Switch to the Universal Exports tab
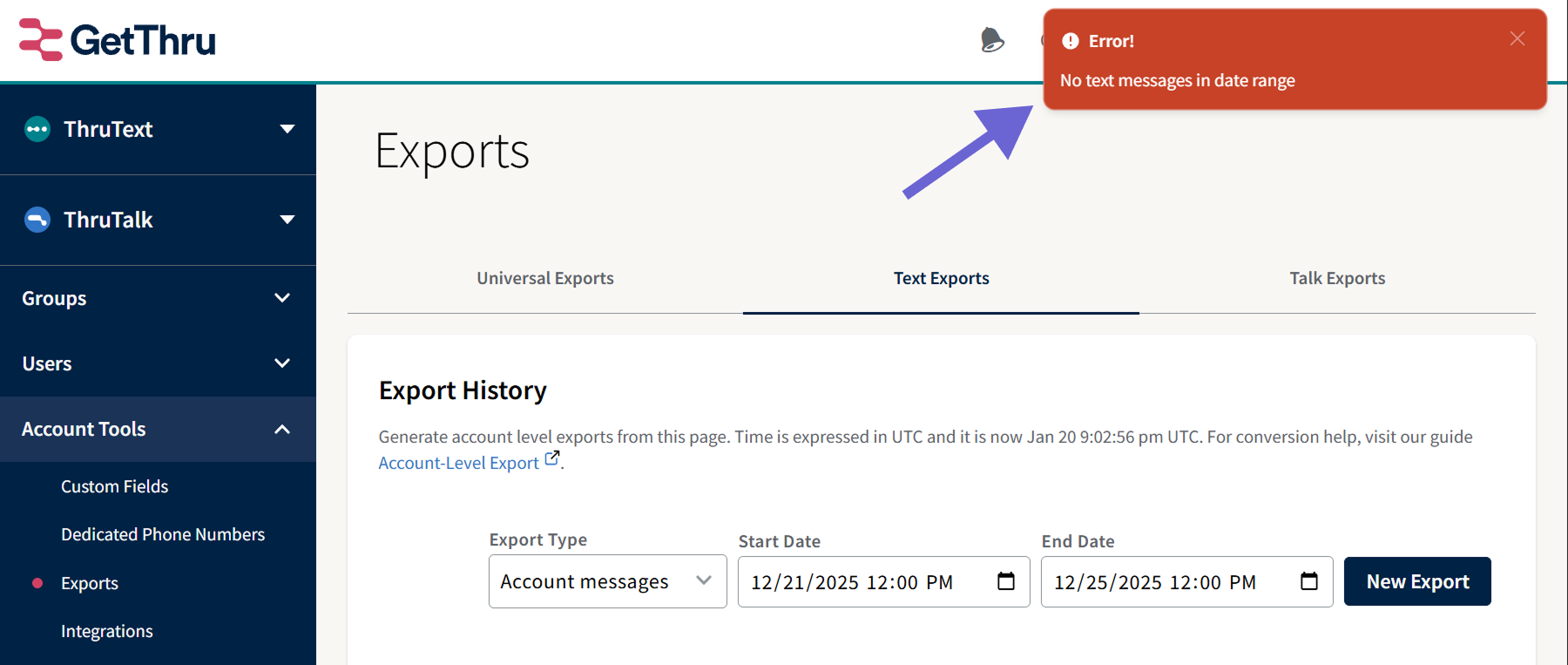The image size is (1568, 665). [545, 278]
